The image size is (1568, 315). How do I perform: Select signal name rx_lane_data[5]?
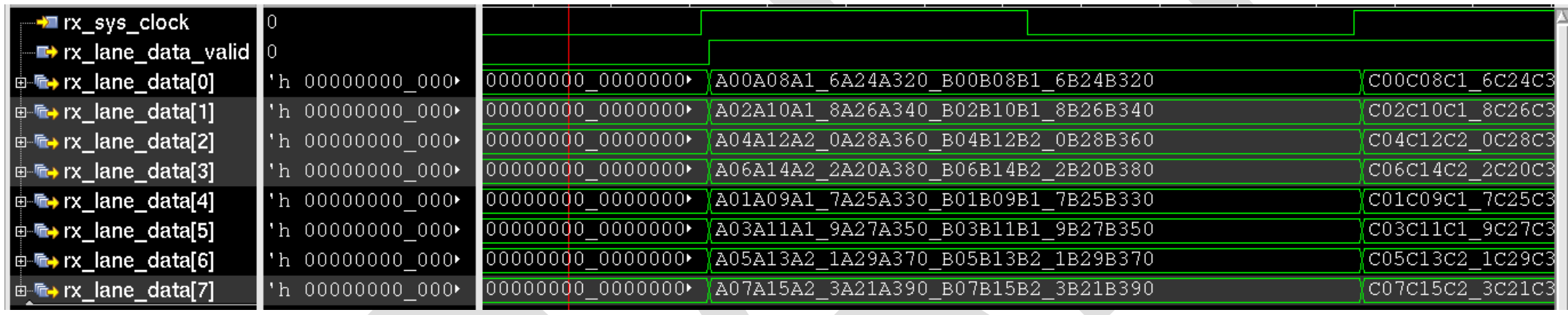[x=139, y=231]
